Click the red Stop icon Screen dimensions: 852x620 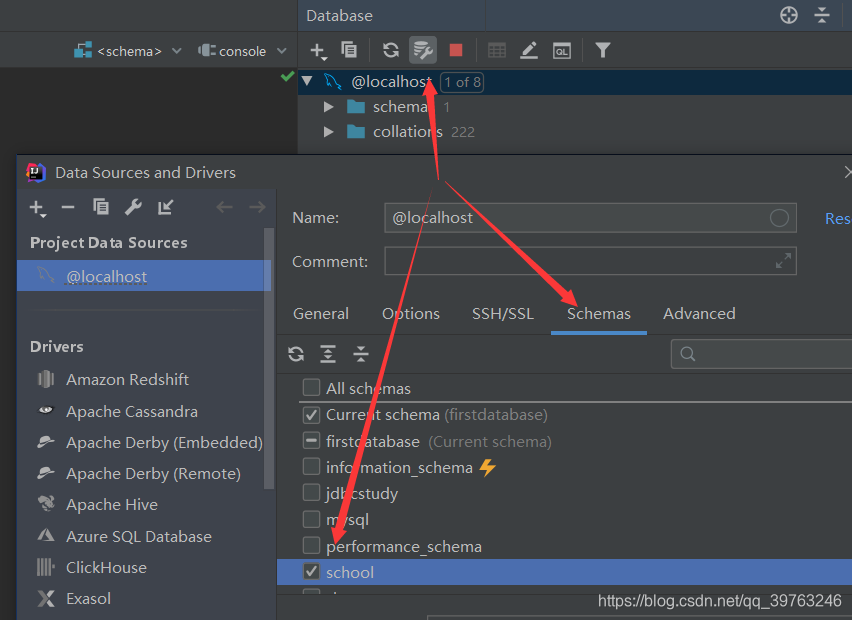[456, 51]
